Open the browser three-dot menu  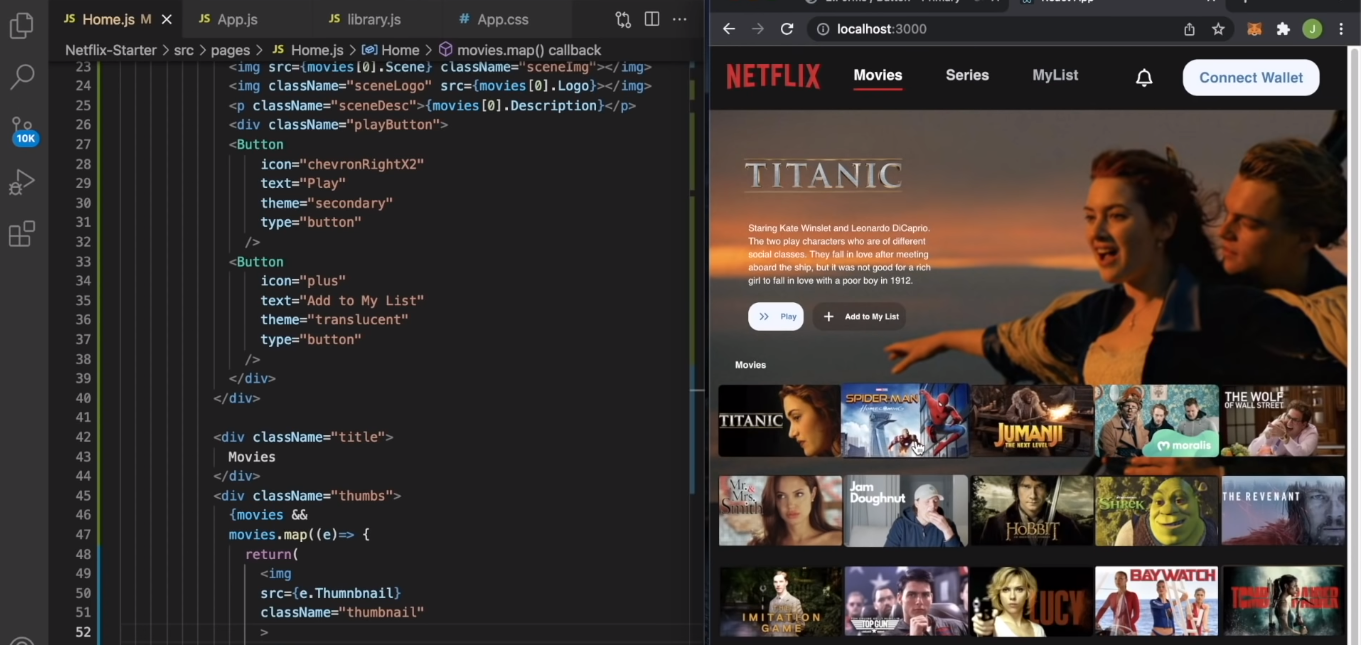[x=1341, y=29]
